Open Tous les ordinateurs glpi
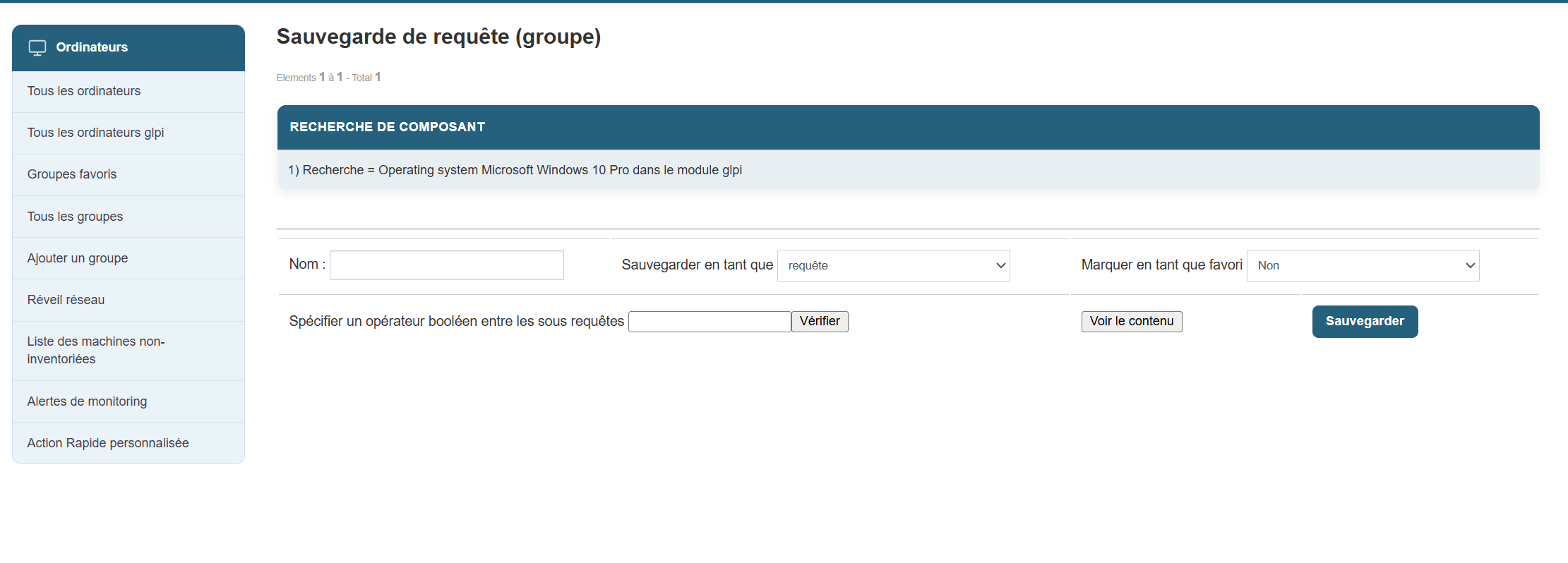The image size is (1568, 563). click(x=95, y=133)
